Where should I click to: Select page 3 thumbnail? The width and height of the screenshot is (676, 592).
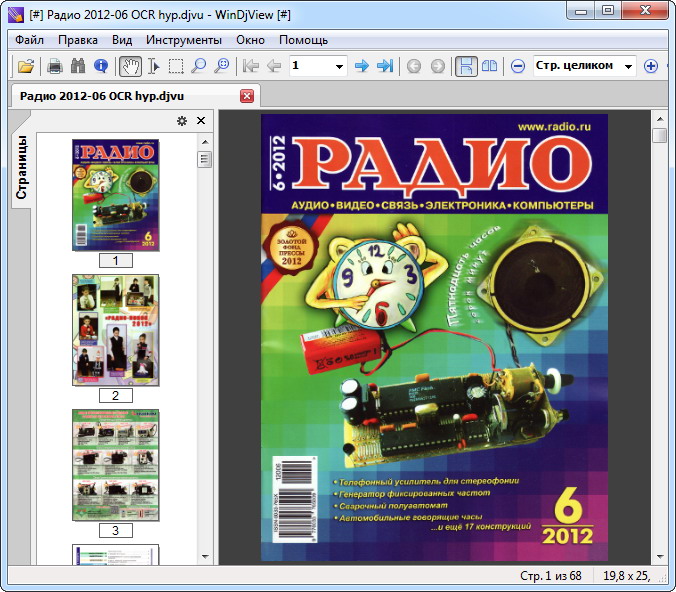coord(116,465)
